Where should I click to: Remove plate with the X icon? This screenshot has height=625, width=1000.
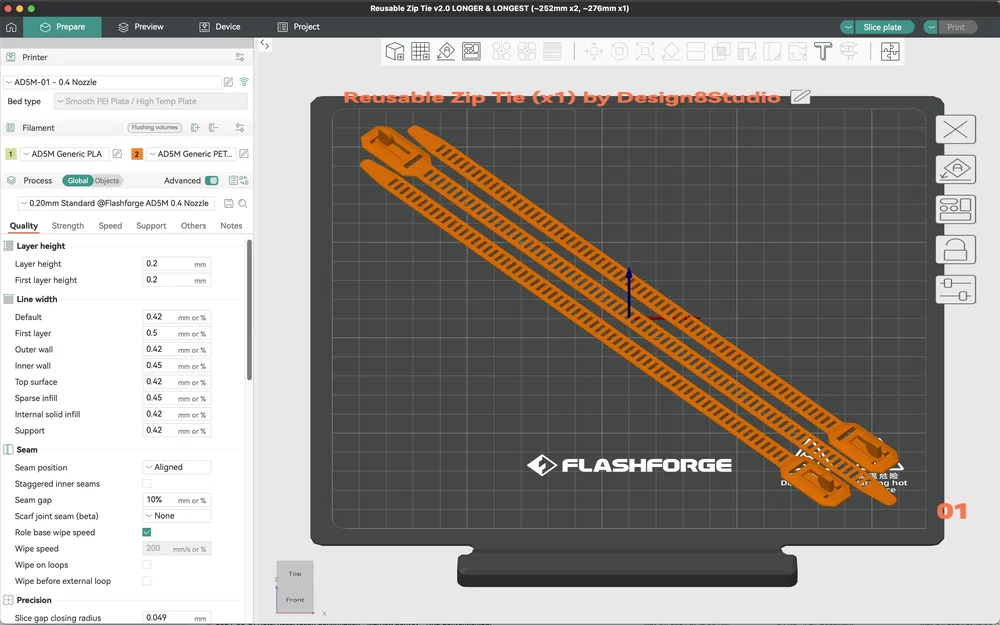pyautogui.click(x=955, y=129)
